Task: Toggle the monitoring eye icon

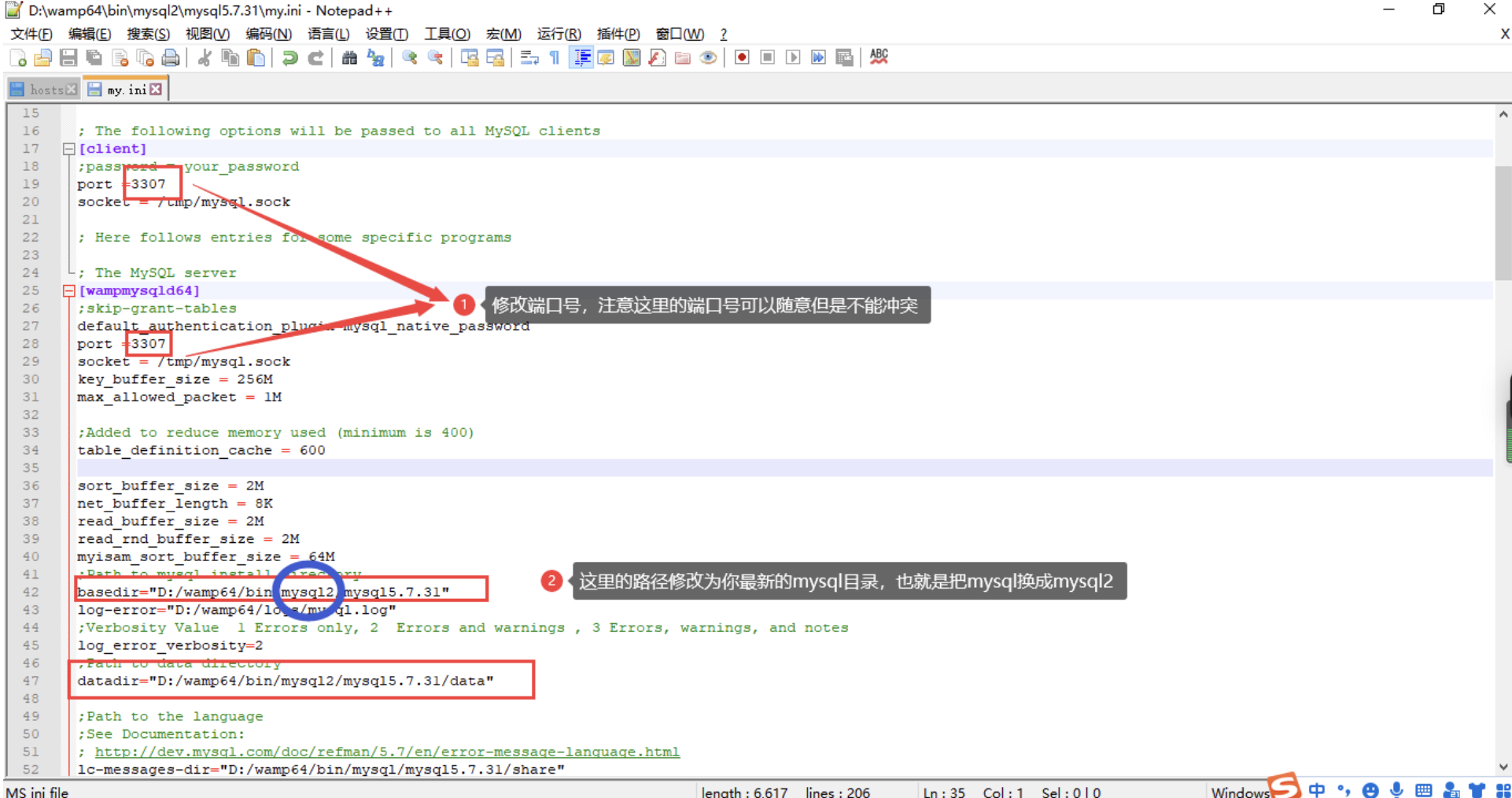Action: pos(708,57)
